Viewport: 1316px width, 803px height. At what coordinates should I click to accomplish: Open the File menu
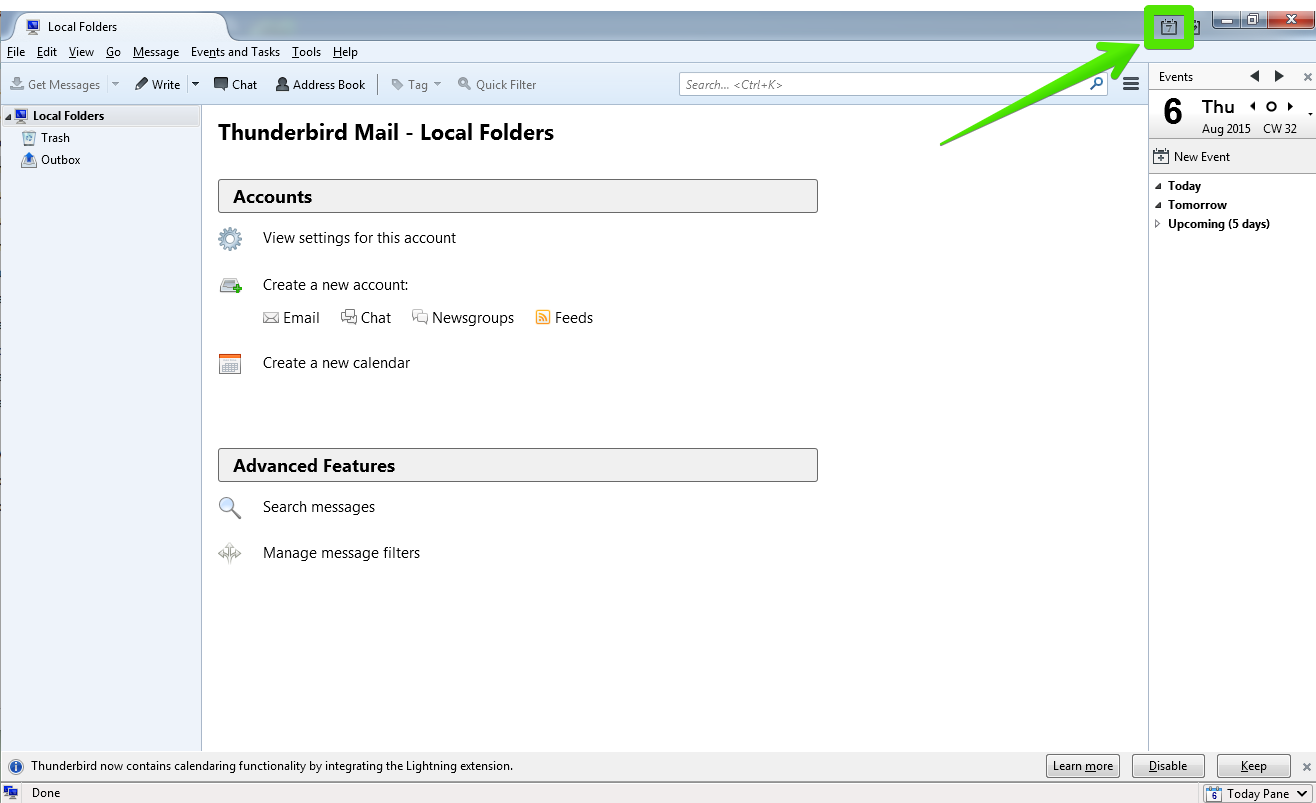point(16,52)
